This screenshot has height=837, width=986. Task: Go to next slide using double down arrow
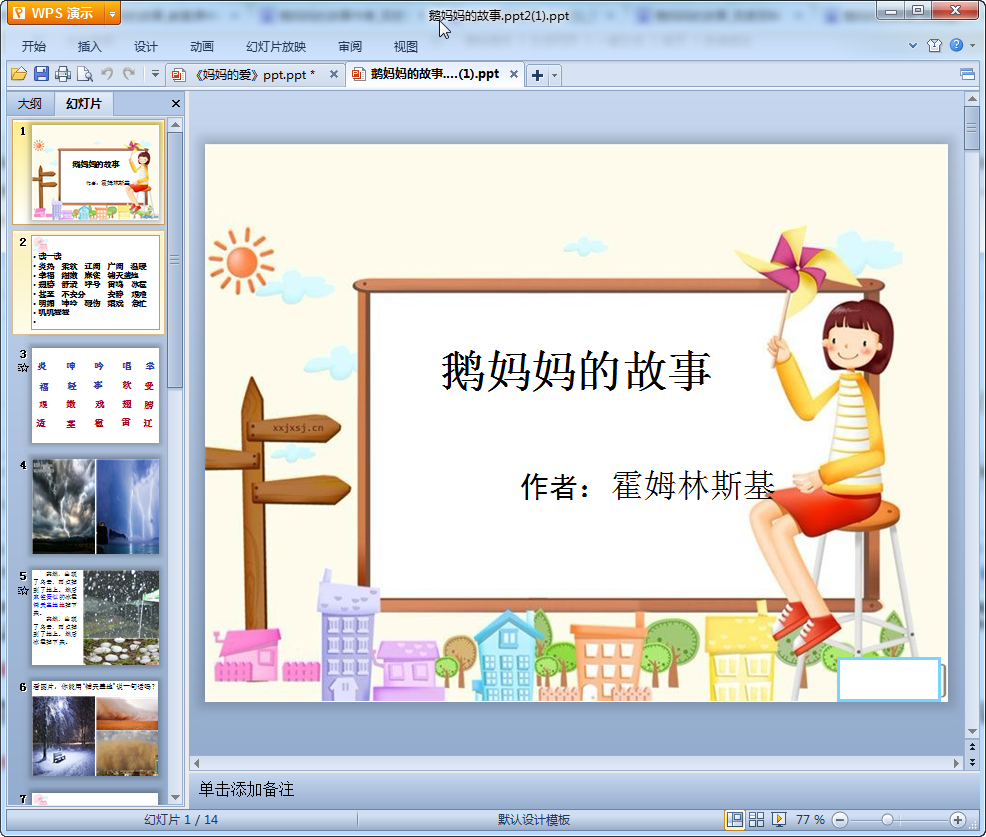972,762
